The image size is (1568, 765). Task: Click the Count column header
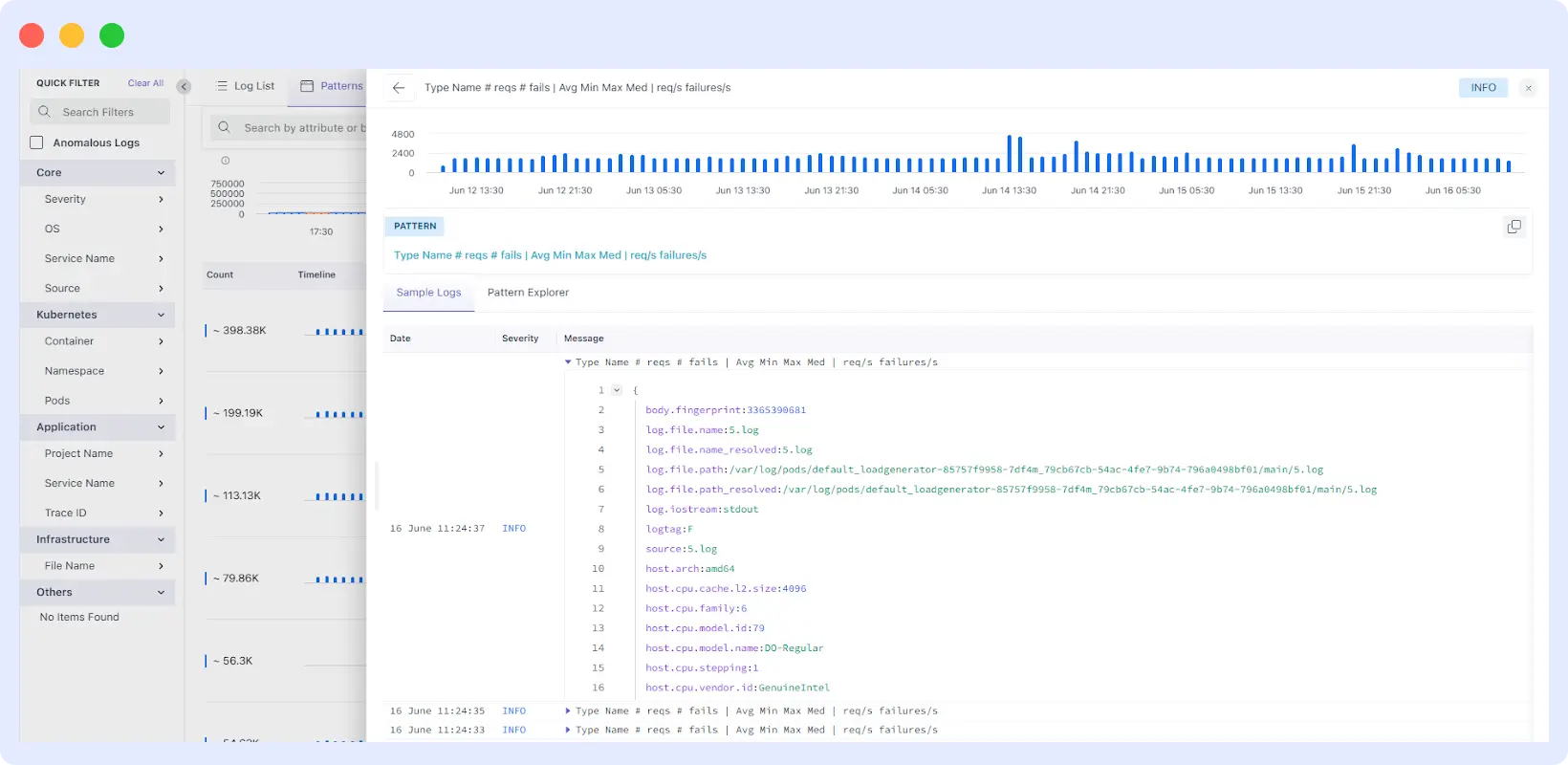point(220,274)
